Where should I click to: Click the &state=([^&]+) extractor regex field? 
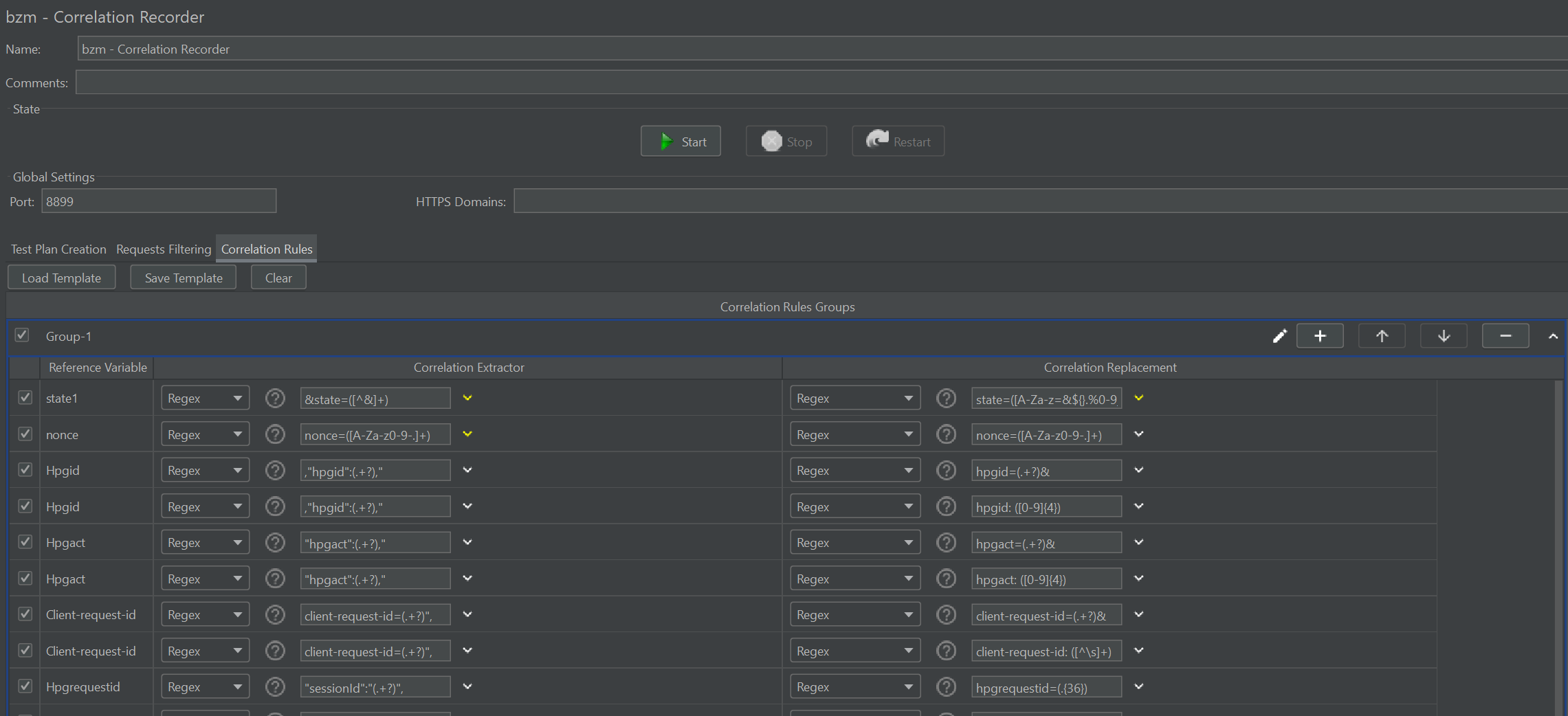coord(375,399)
